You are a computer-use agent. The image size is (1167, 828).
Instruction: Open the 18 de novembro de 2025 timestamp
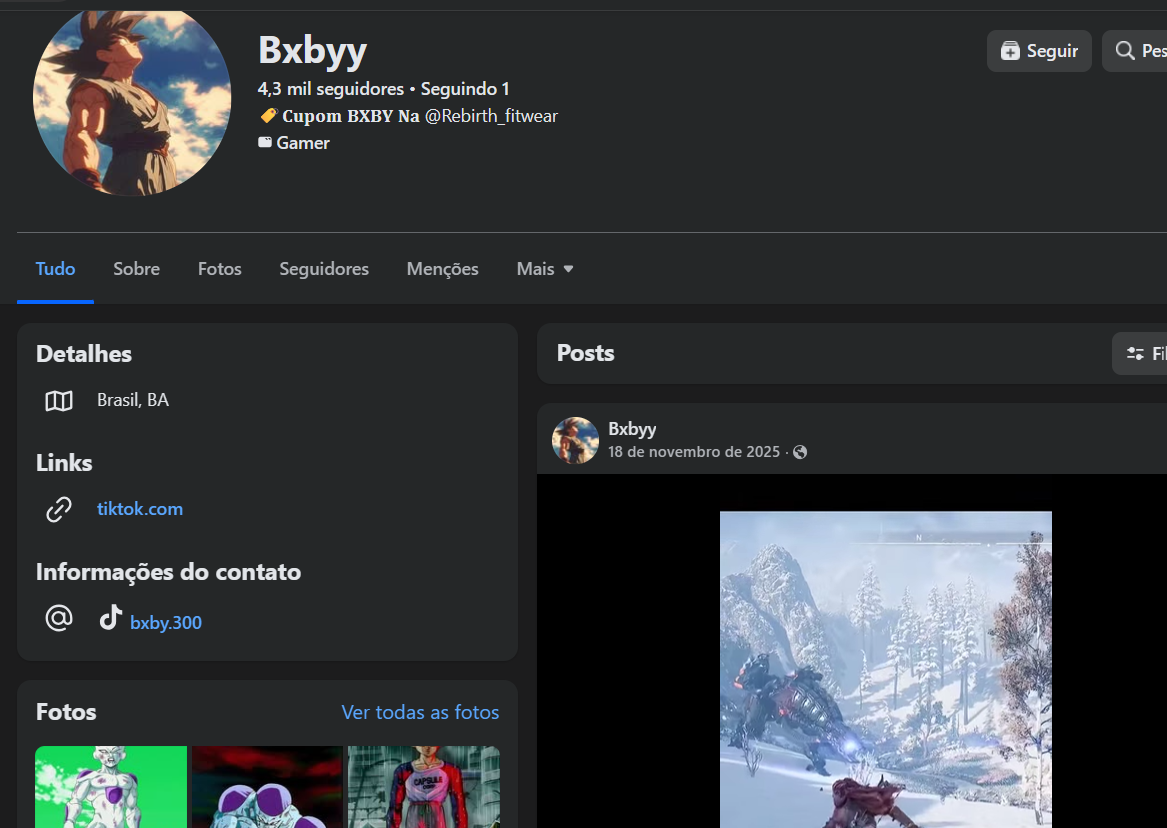[x=694, y=452]
